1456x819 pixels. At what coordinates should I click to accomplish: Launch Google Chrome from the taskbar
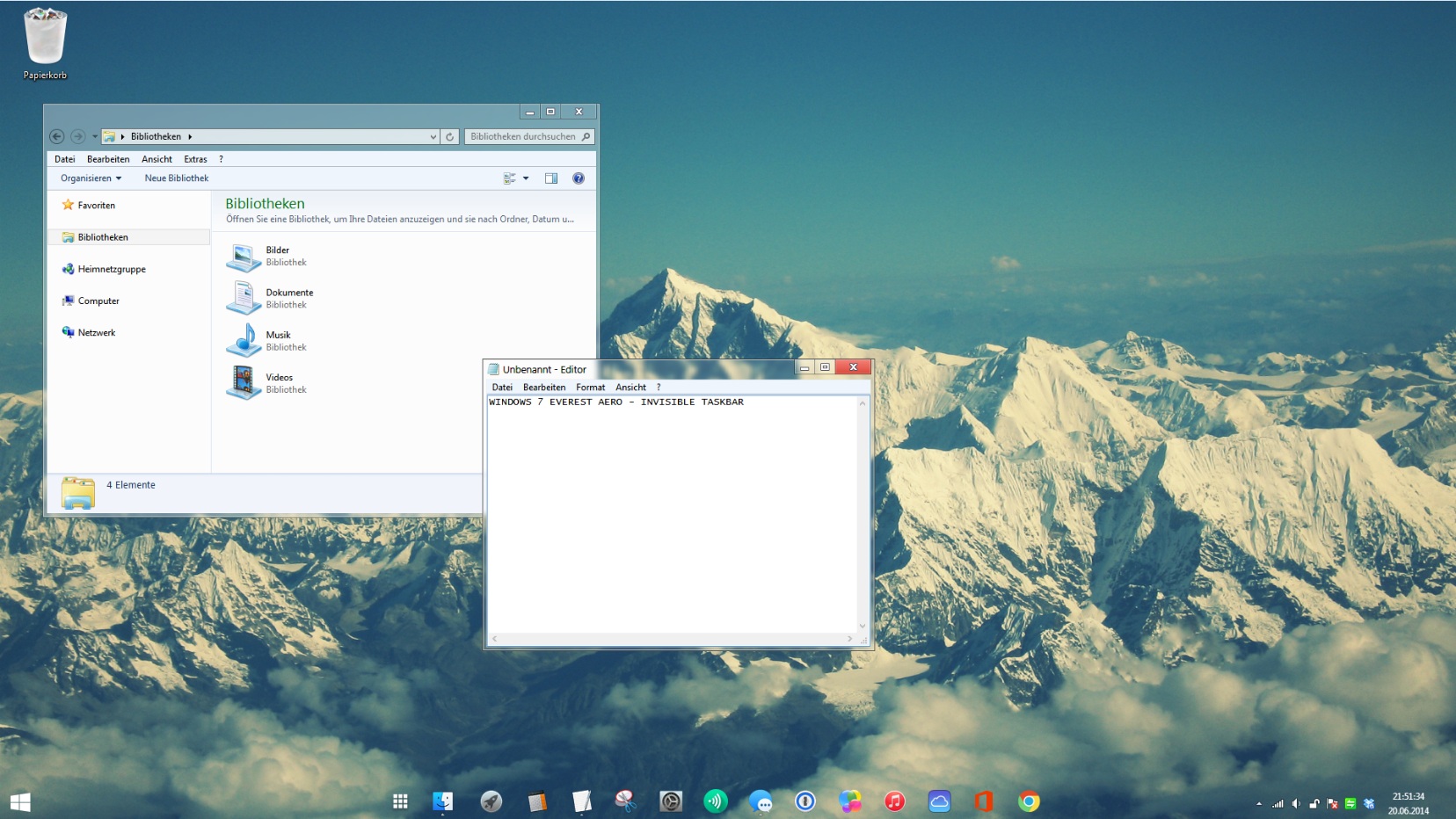tap(1029, 801)
